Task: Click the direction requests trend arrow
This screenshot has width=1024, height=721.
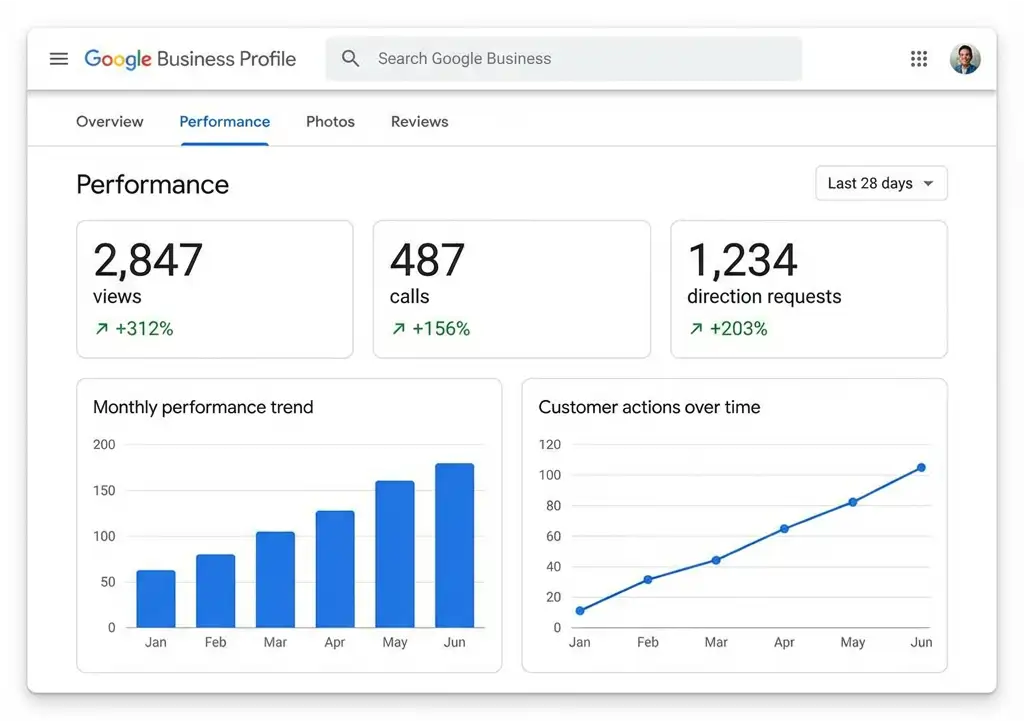Action: click(x=696, y=328)
